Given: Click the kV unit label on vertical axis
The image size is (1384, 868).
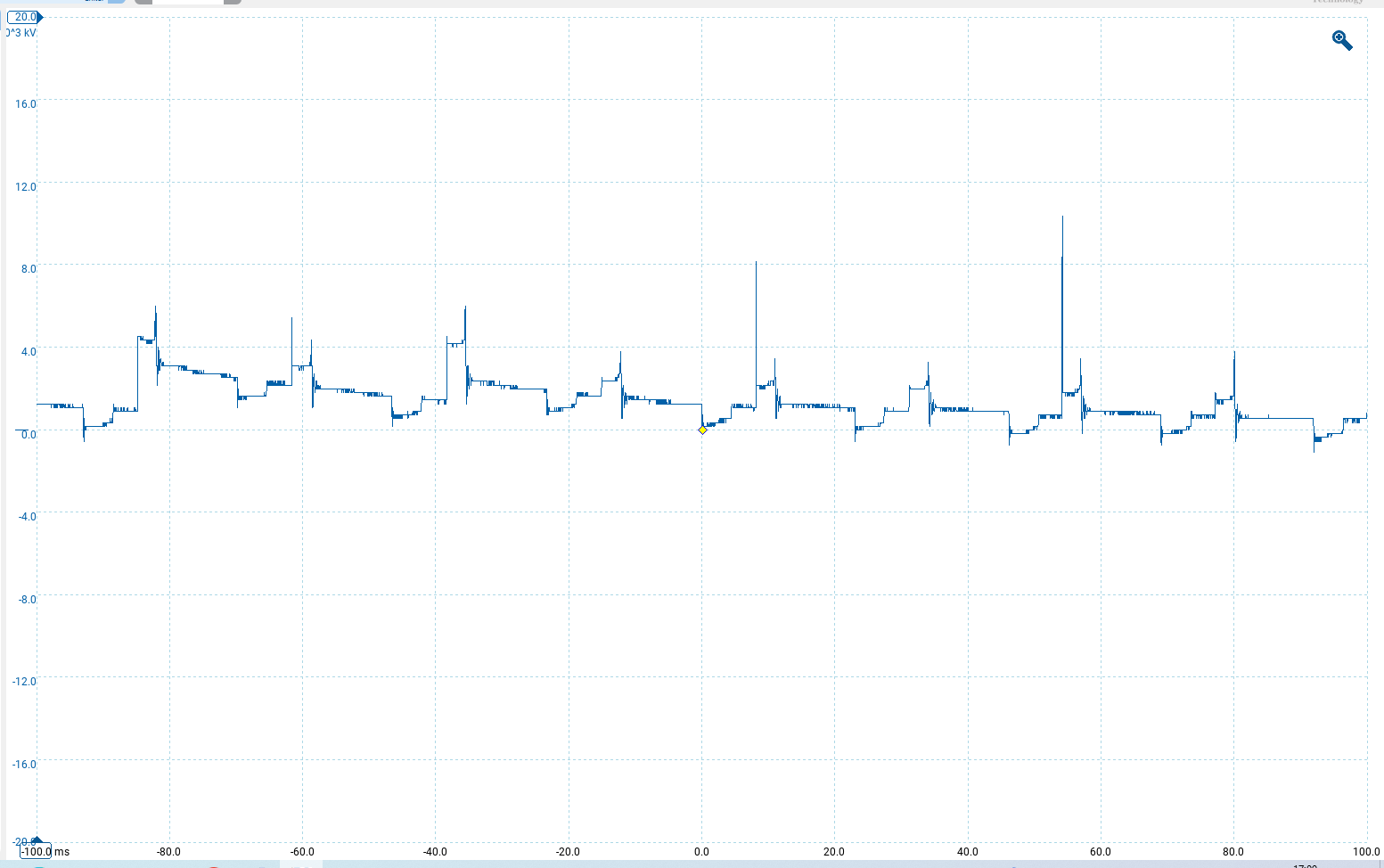Looking at the screenshot, I should coord(21,33).
